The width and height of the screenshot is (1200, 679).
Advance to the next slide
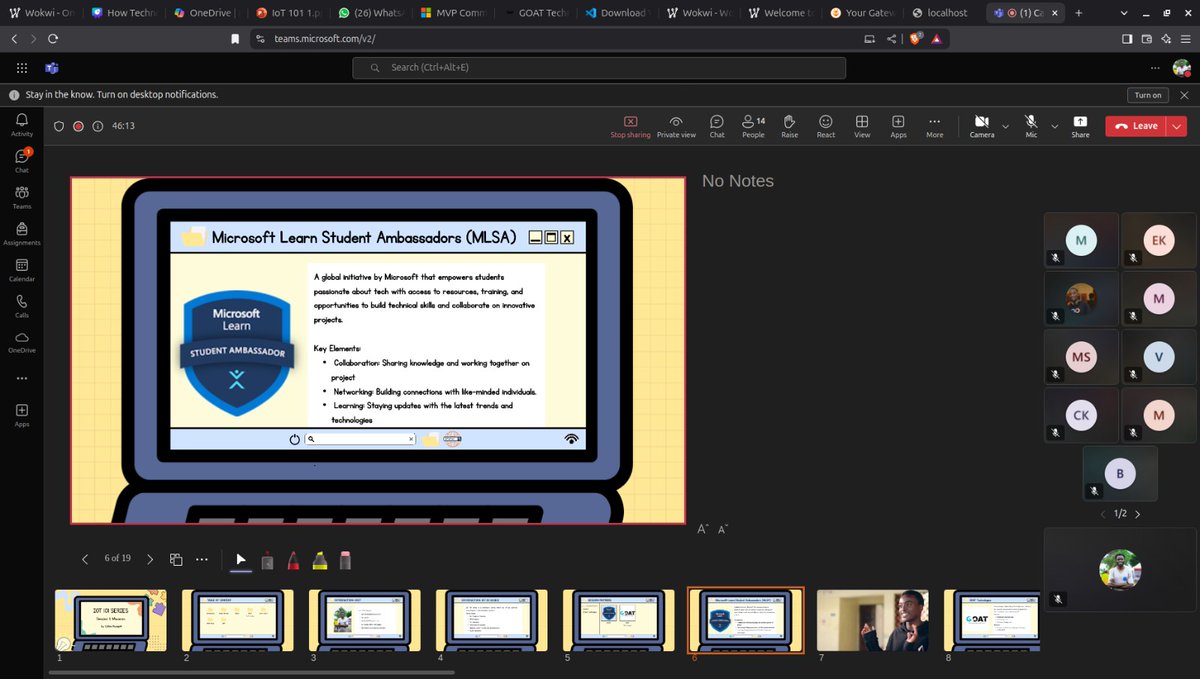[150, 560]
